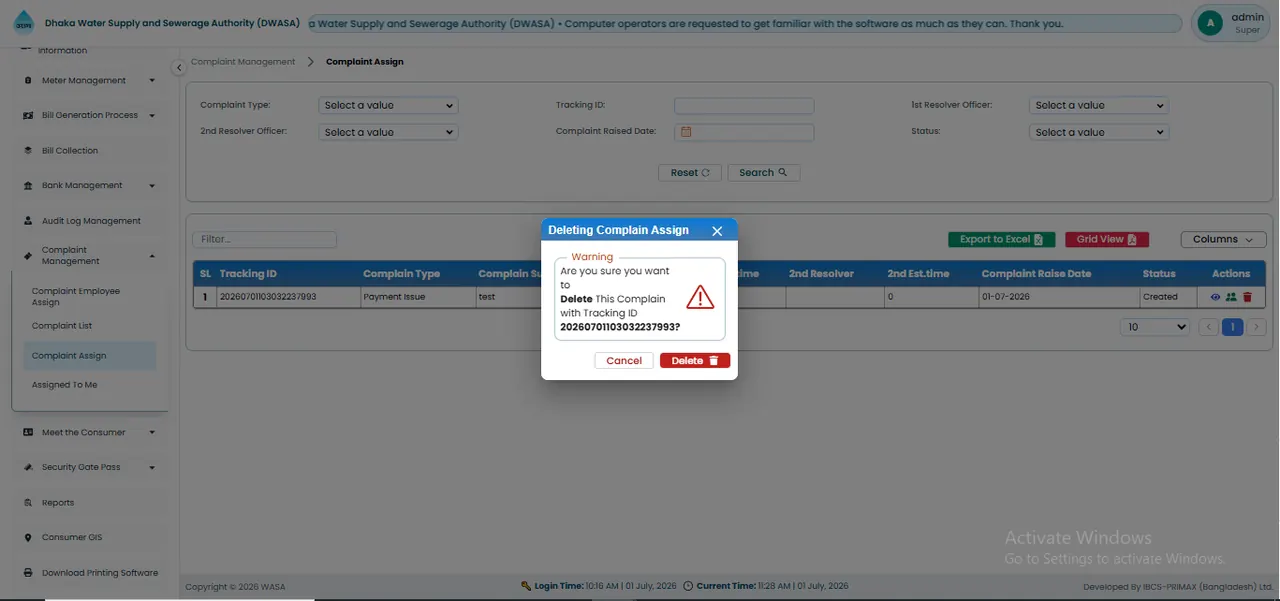Click the 01-07-2026 date cell
Image resolution: width=1280 pixels, height=601 pixels.
pyautogui.click(x=1058, y=297)
